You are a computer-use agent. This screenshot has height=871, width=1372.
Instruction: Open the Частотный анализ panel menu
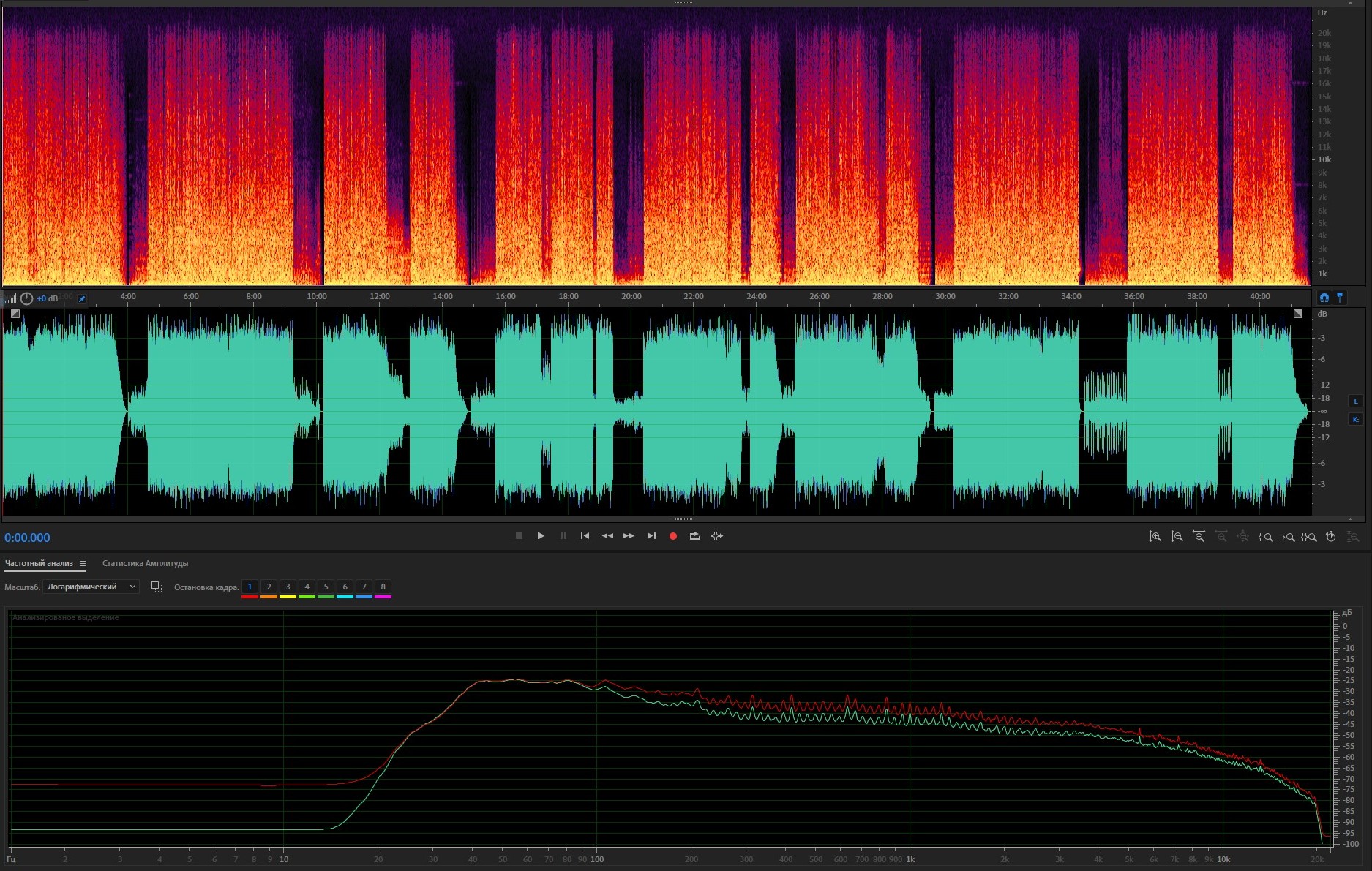[x=83, y=564]
